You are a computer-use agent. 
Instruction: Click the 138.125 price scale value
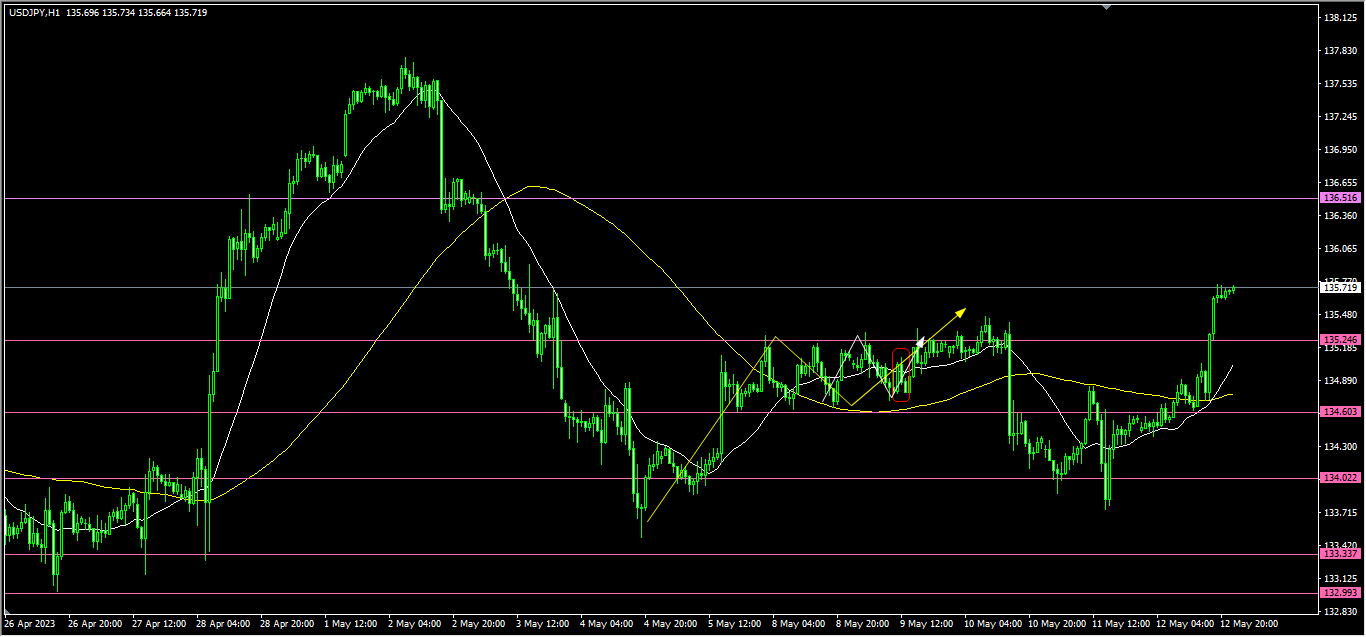[x=1339, y=18]
